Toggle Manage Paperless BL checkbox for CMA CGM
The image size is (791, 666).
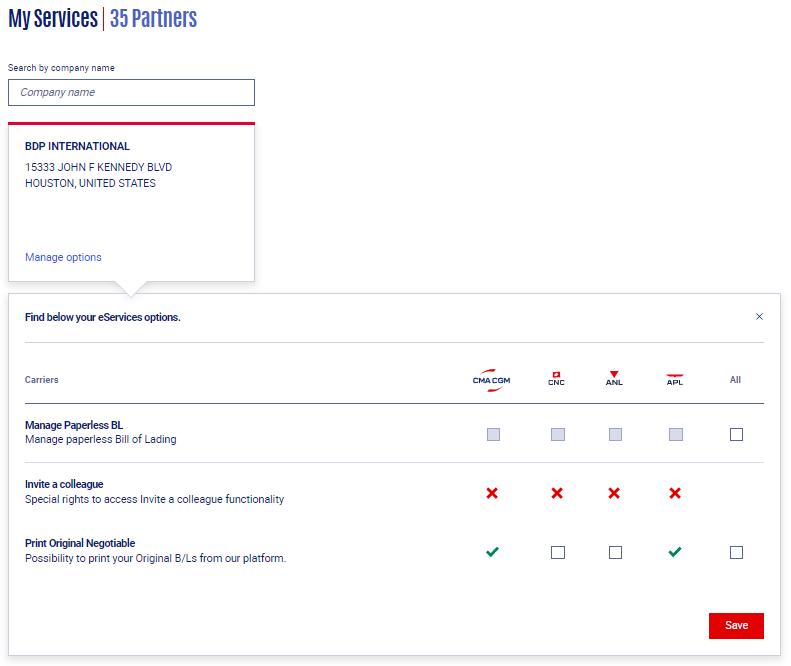tap(493, 434)
